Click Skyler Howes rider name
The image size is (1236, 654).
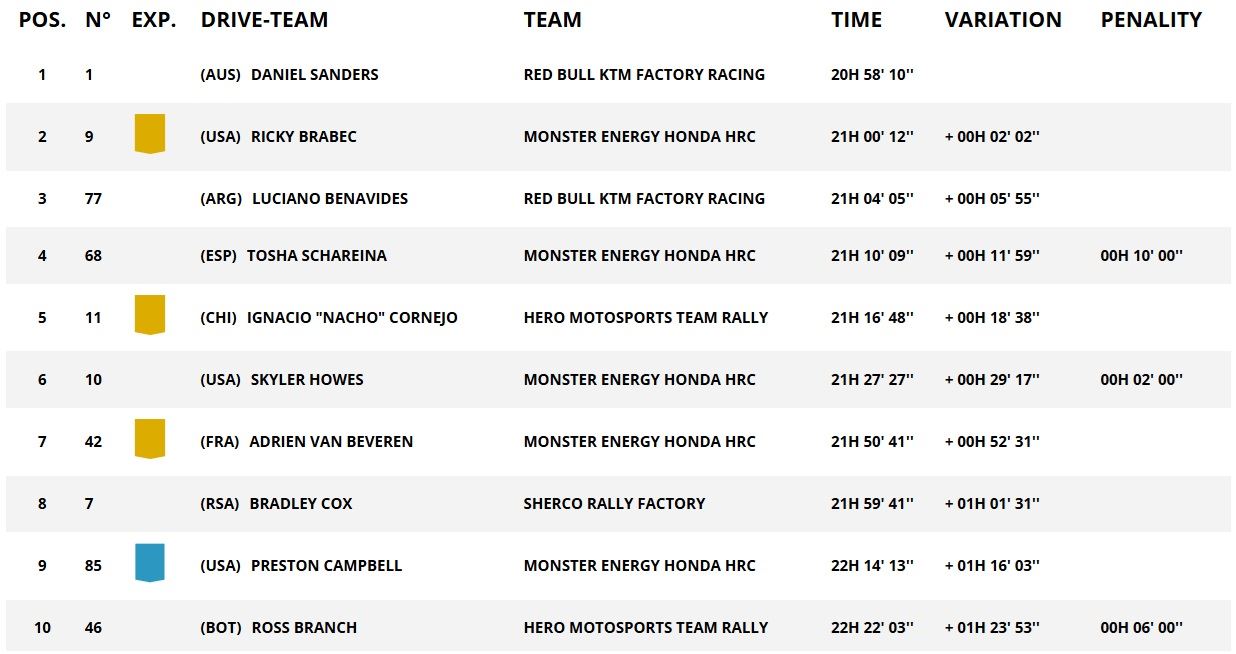point(306,380)
